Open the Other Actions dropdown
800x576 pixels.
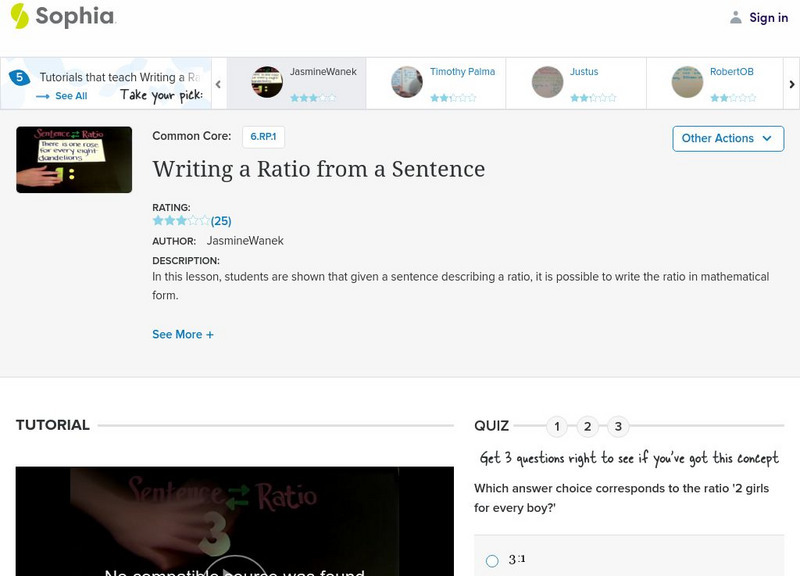pos(727,138)
